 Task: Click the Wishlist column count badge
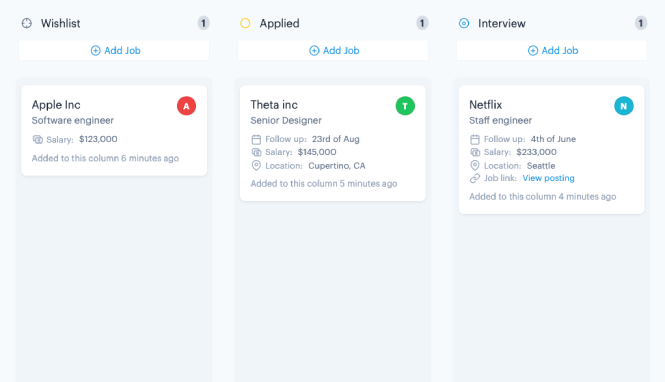click(x=204, y=23)
